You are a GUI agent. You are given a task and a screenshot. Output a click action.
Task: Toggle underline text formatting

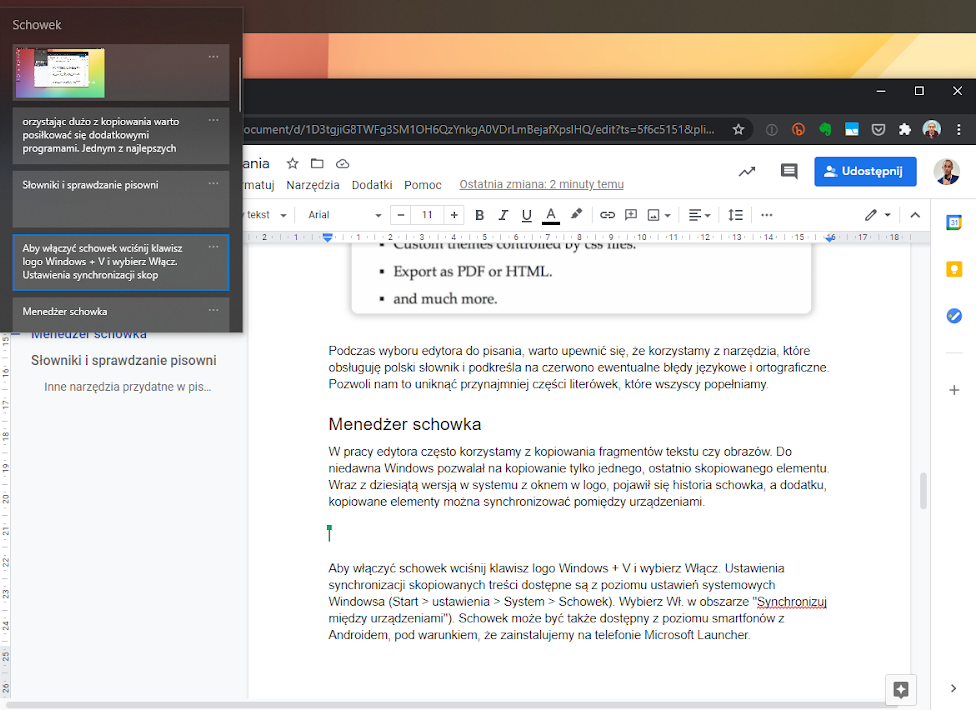526,215
